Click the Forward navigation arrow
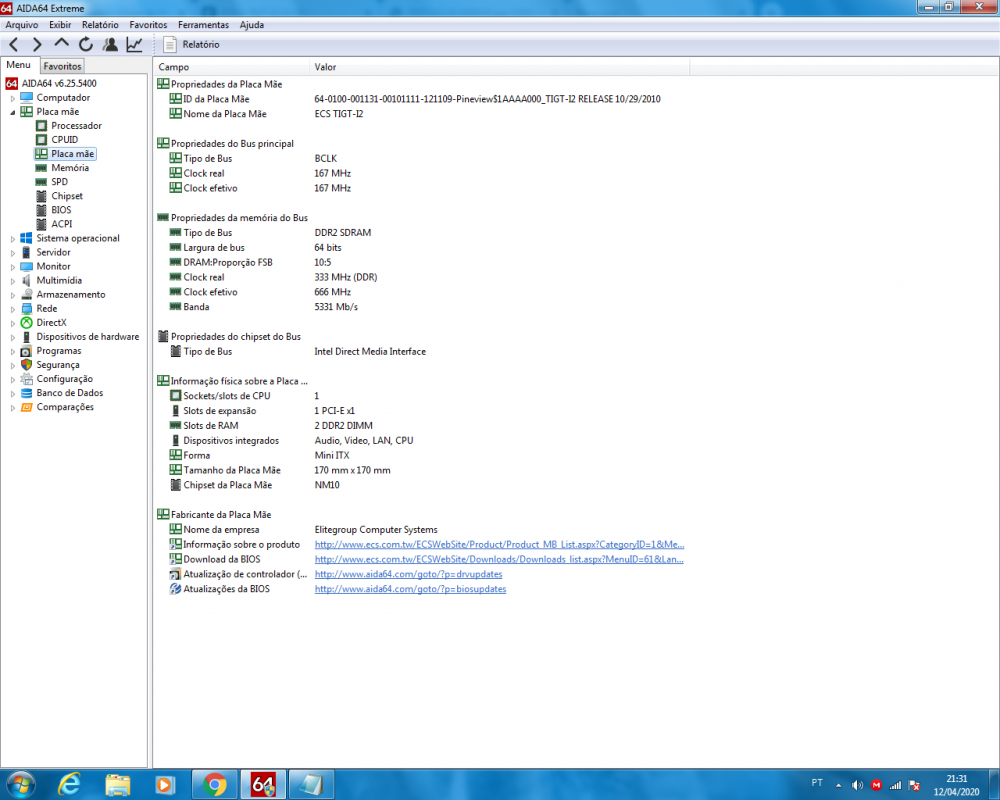 click(37, 44)
